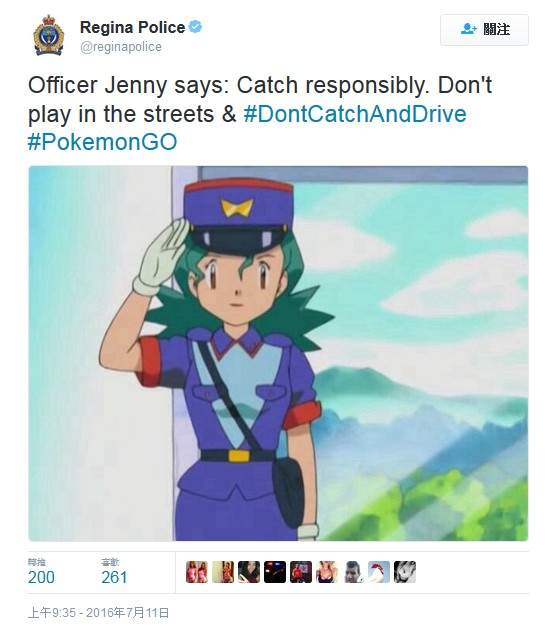Click the blue verified checkmark badge
553x629 pixels.
pyautogui.click(x=195, y=27)
